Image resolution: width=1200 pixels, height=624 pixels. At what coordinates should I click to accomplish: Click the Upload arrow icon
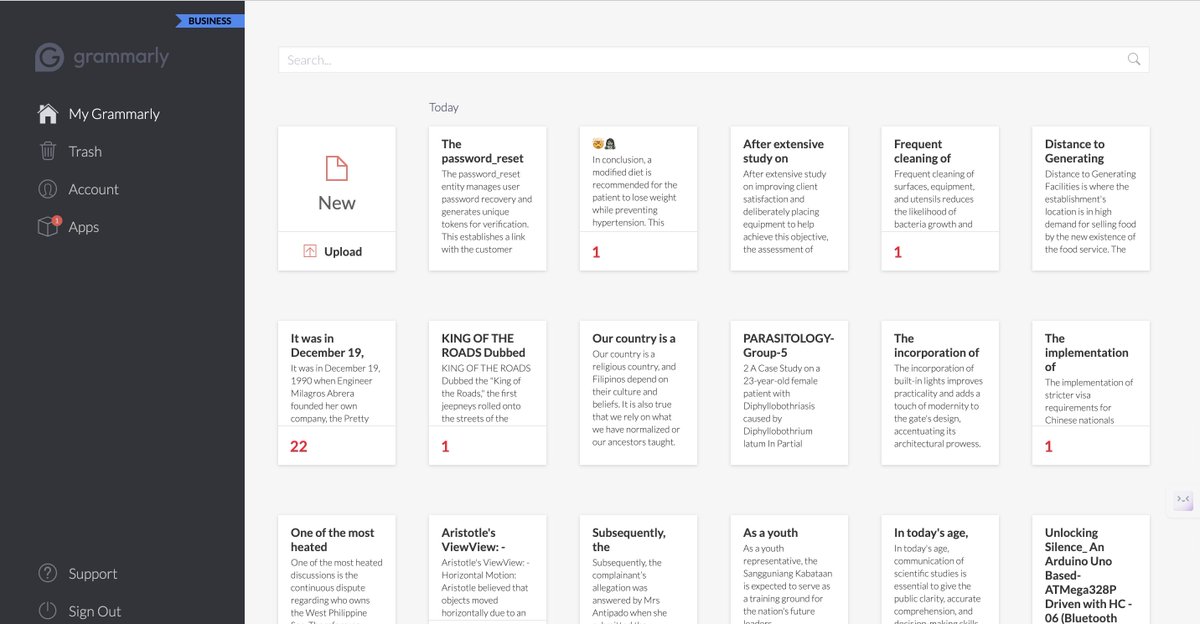click(x=310, y=252)
